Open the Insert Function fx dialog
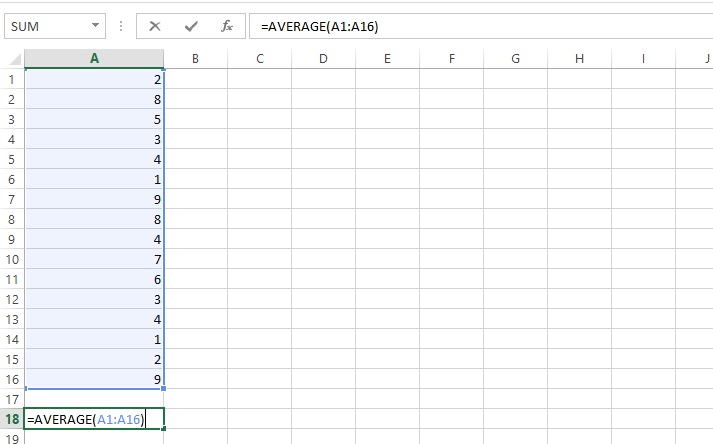 (x=227, y=26)
